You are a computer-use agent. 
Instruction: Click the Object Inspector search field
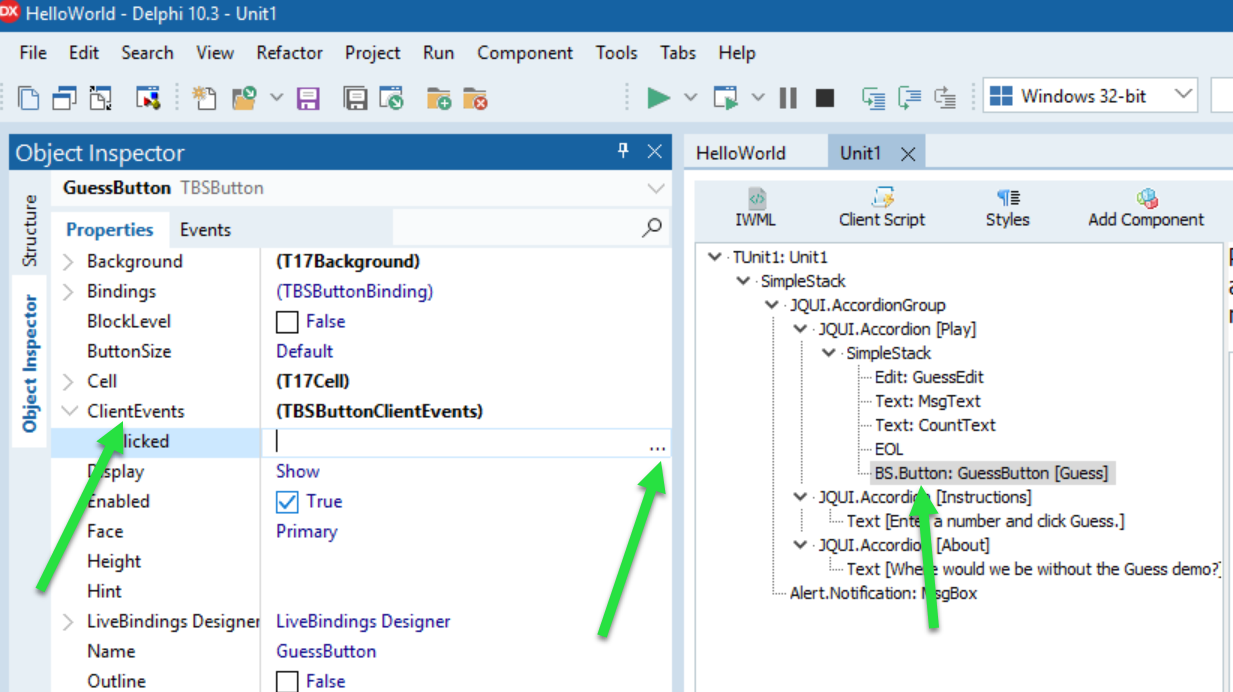[x=515, y=229]
